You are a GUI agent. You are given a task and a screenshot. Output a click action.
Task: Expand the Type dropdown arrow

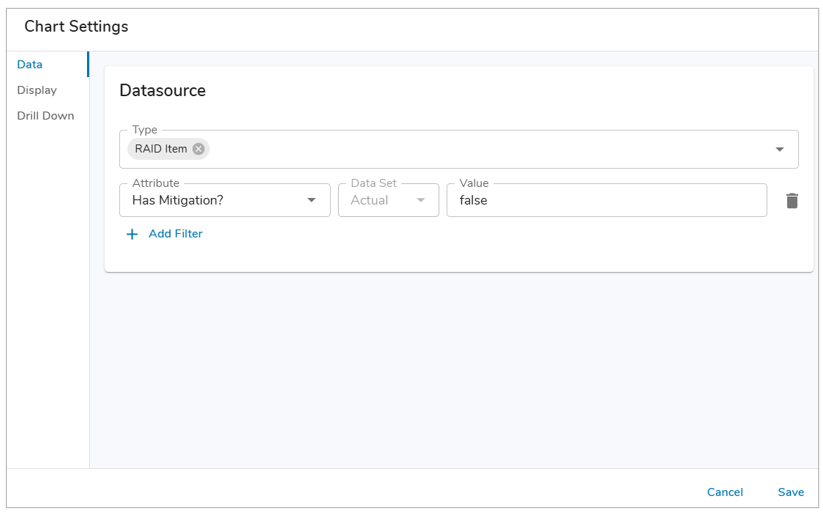780,150
